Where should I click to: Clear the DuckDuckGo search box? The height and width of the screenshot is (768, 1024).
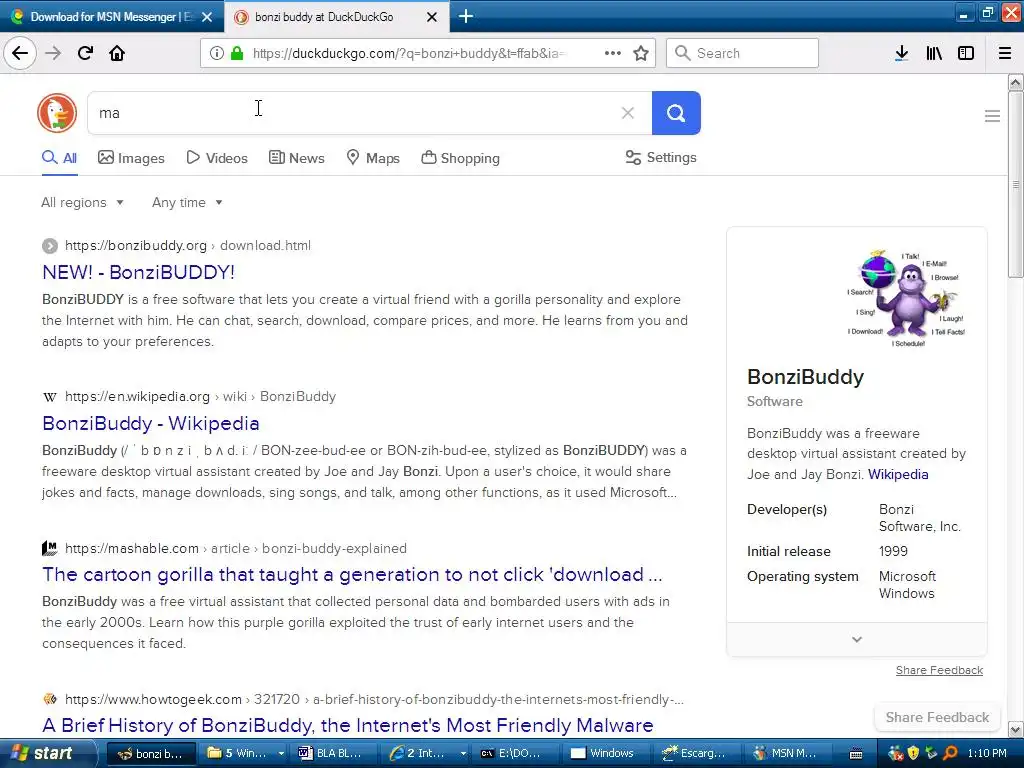[628, 113]
